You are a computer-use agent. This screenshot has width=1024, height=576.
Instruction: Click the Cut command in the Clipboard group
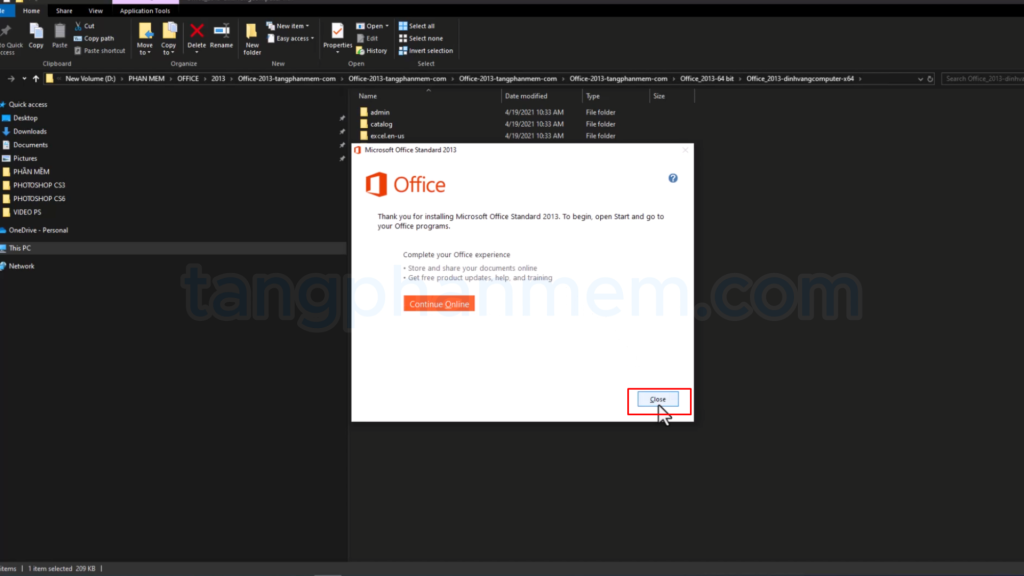(85, 26)
